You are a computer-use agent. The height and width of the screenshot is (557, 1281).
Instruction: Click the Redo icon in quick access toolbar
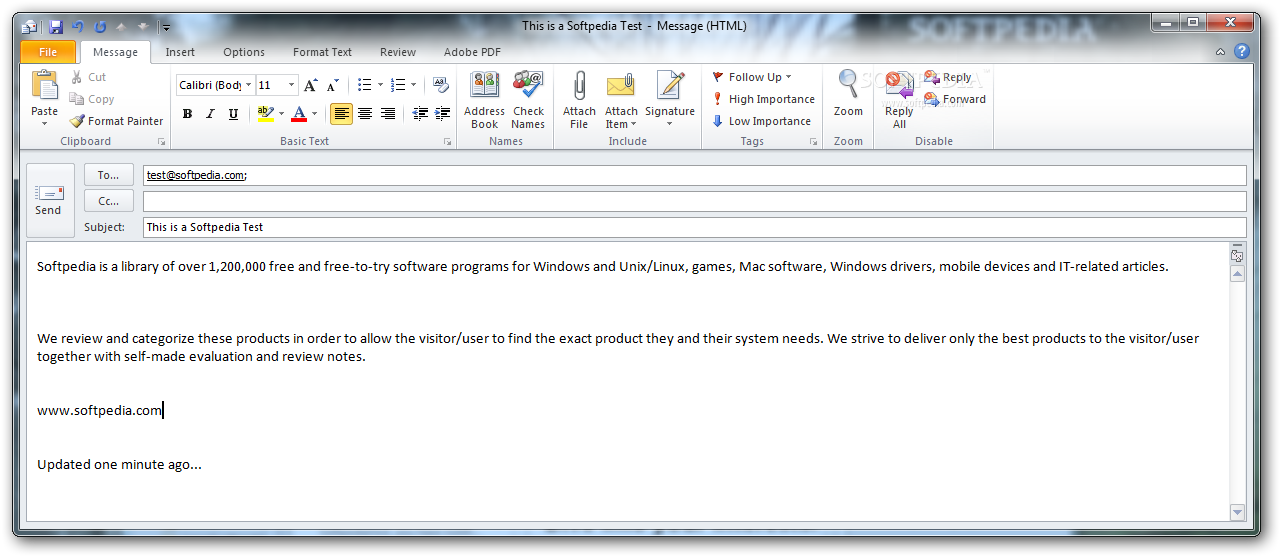(100, 27)
